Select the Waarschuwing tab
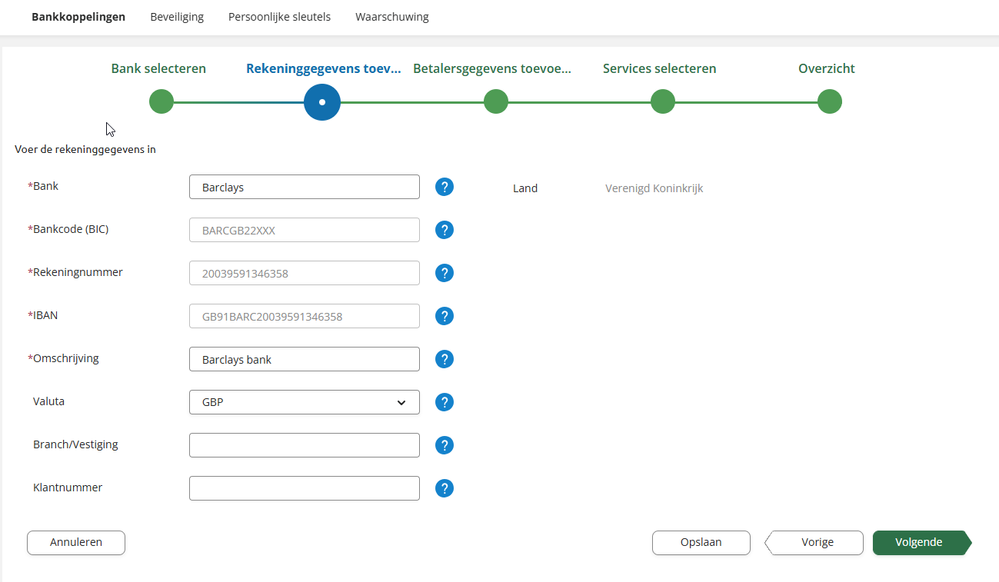The image size is (999, 582). (392, 17)
